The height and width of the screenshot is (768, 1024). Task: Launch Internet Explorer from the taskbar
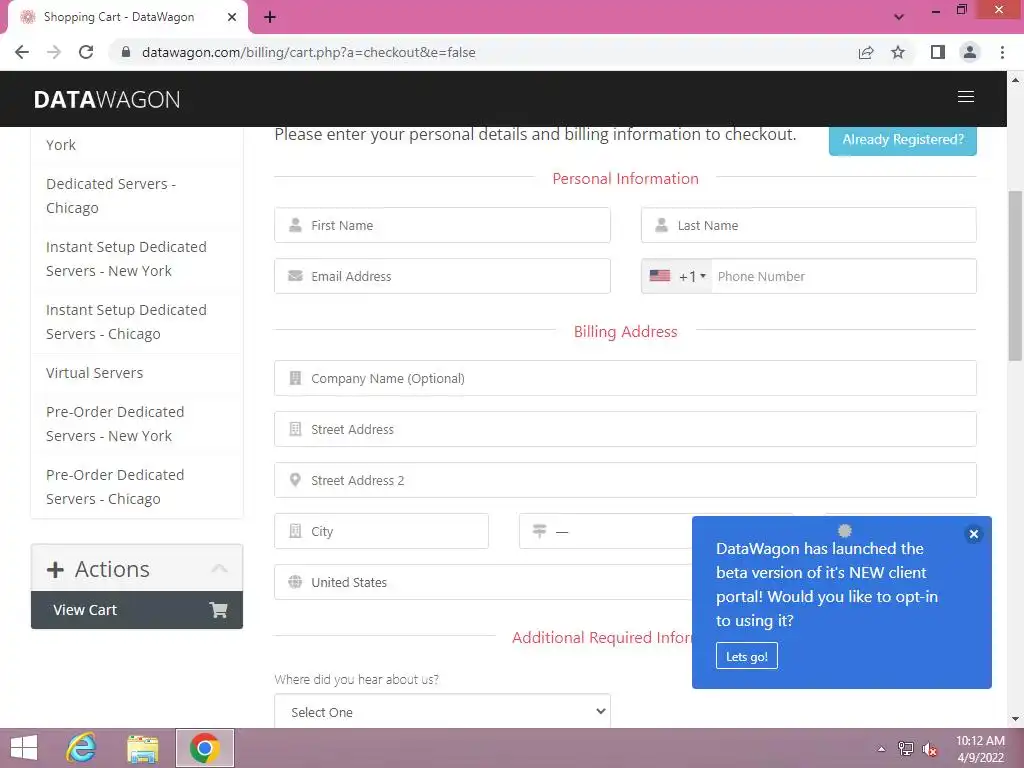(x=81, y=748)
